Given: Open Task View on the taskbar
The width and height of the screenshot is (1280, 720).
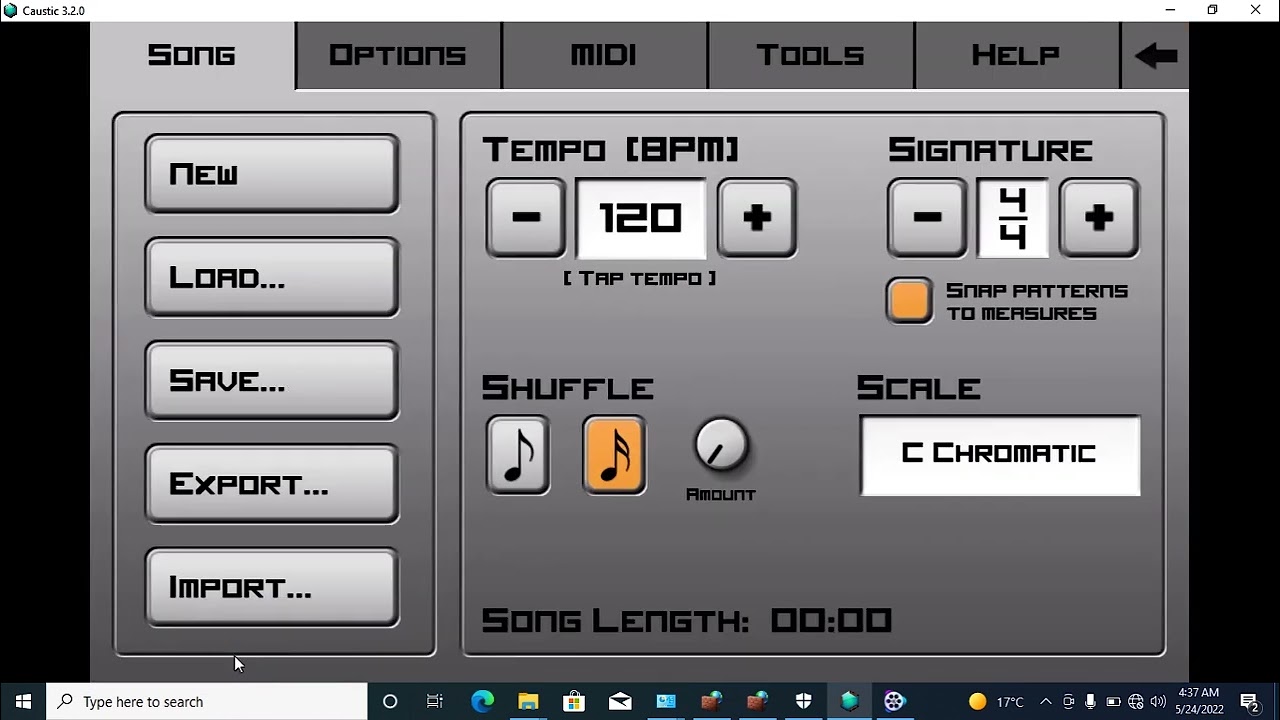Looking at the screenshot, I should (435, 701).
